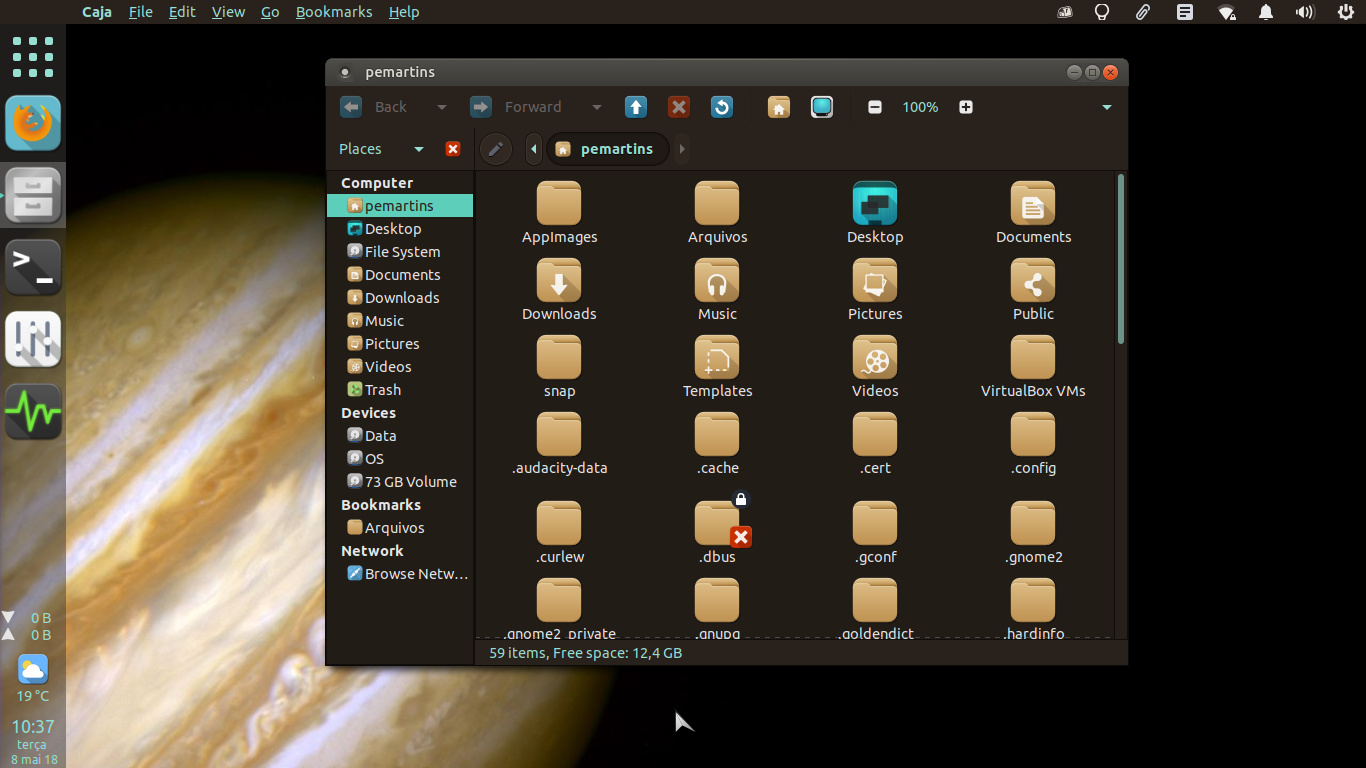
Task: Zoom in with the plus icon
Action: (x=966, y=107)
